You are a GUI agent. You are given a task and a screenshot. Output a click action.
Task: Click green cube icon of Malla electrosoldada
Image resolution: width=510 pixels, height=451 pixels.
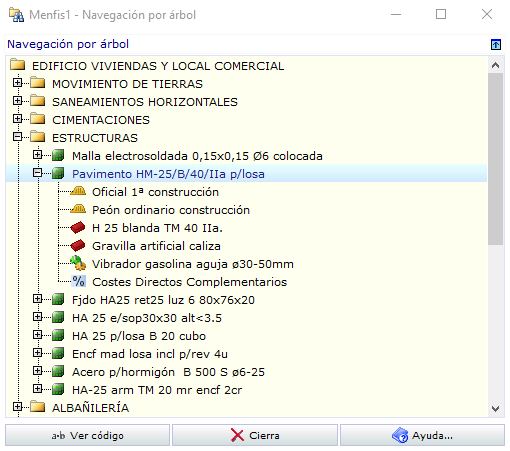(58, 155)
